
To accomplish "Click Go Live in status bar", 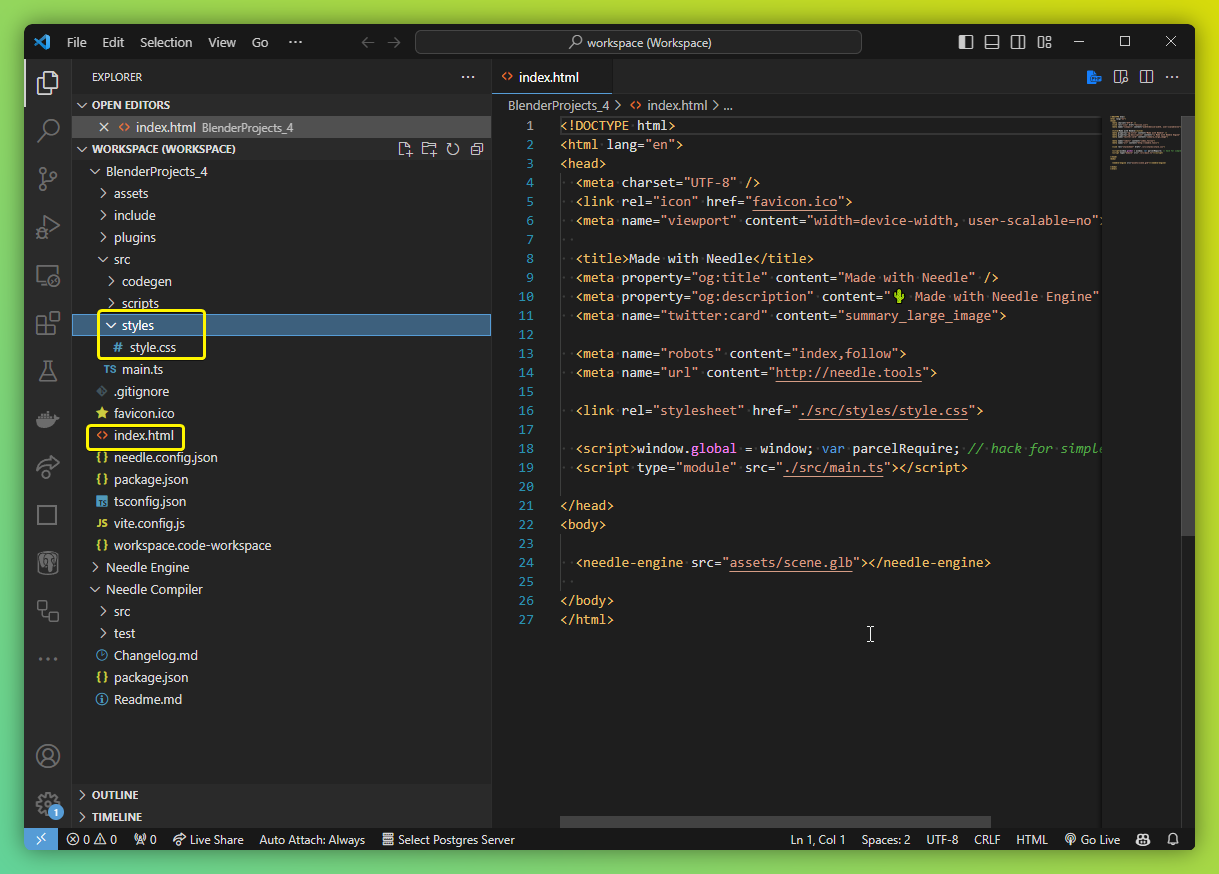I will coord(1092,840).
